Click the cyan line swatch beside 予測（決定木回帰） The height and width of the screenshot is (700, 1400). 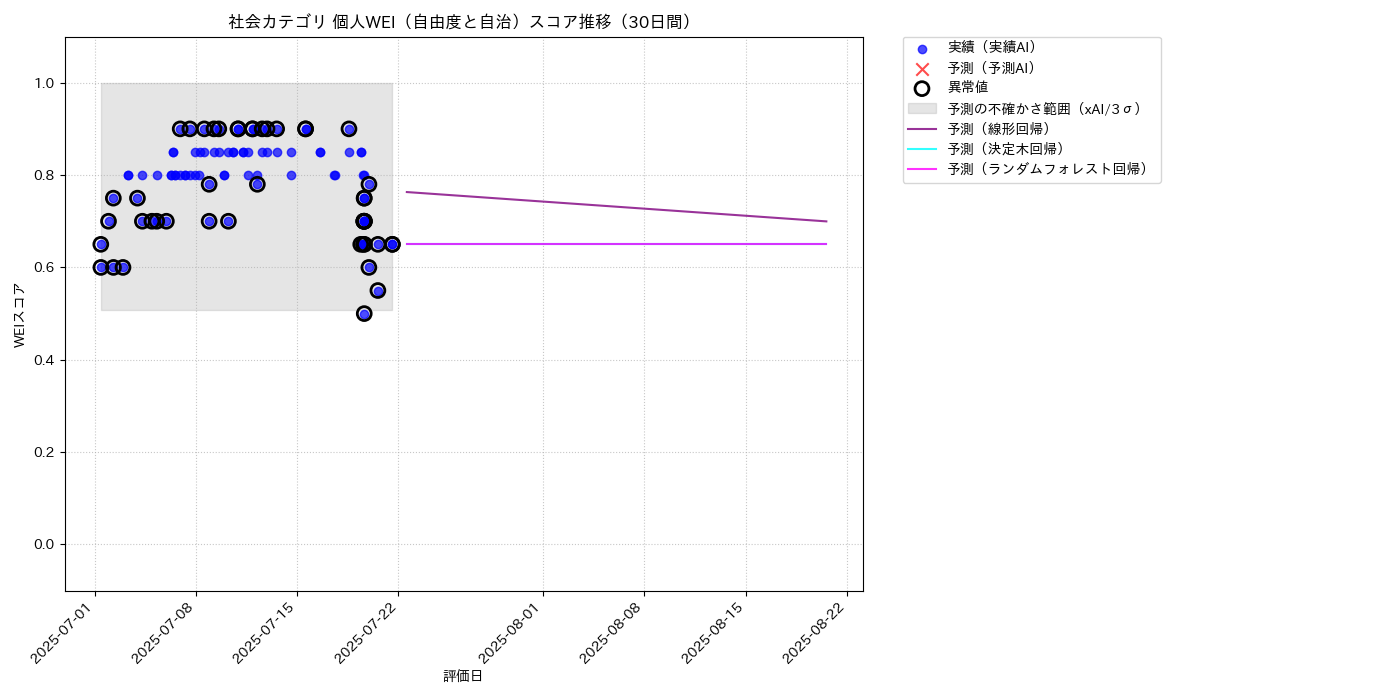(922, 149)
